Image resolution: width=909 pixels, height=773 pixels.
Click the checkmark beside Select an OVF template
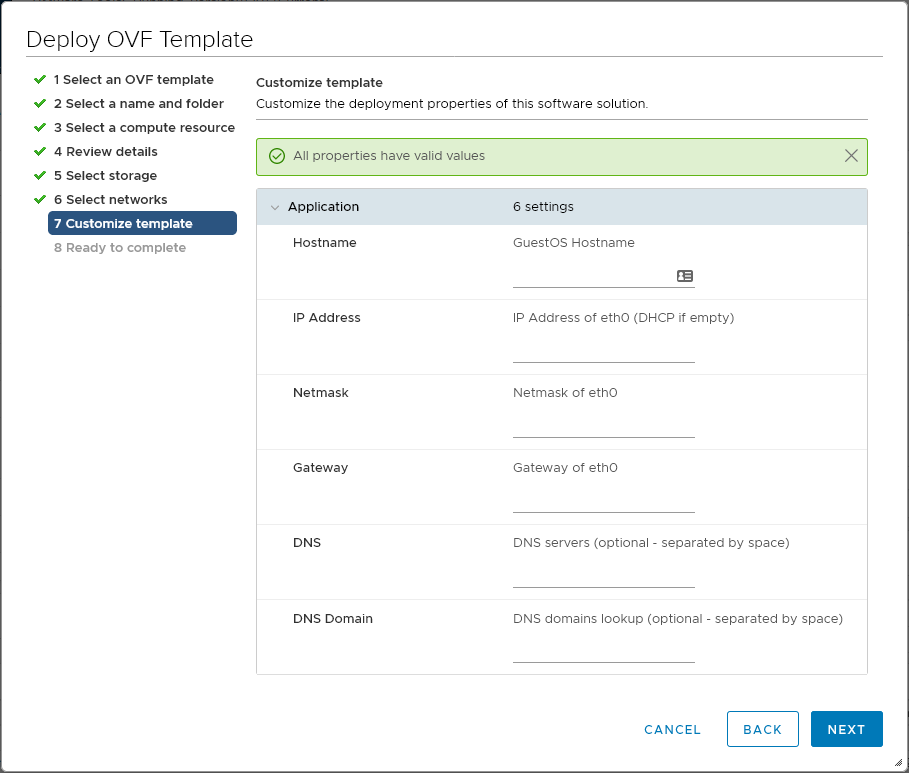click(40, 79)
